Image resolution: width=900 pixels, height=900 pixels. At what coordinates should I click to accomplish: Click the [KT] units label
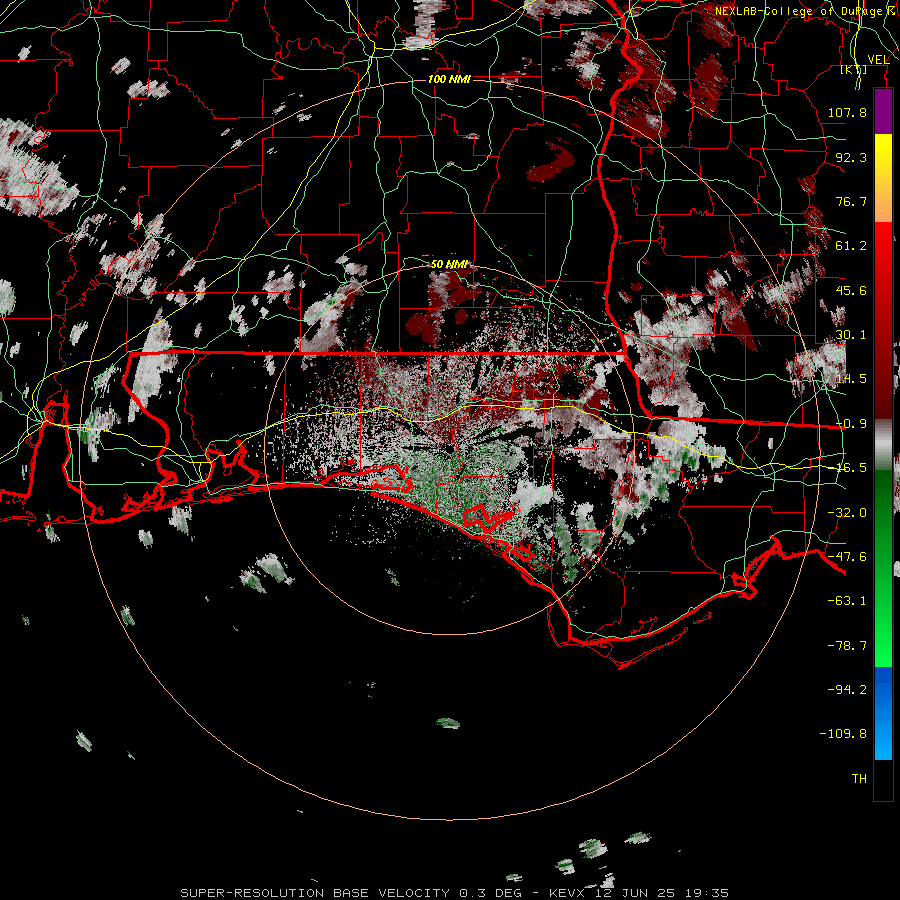click(854, 69)
